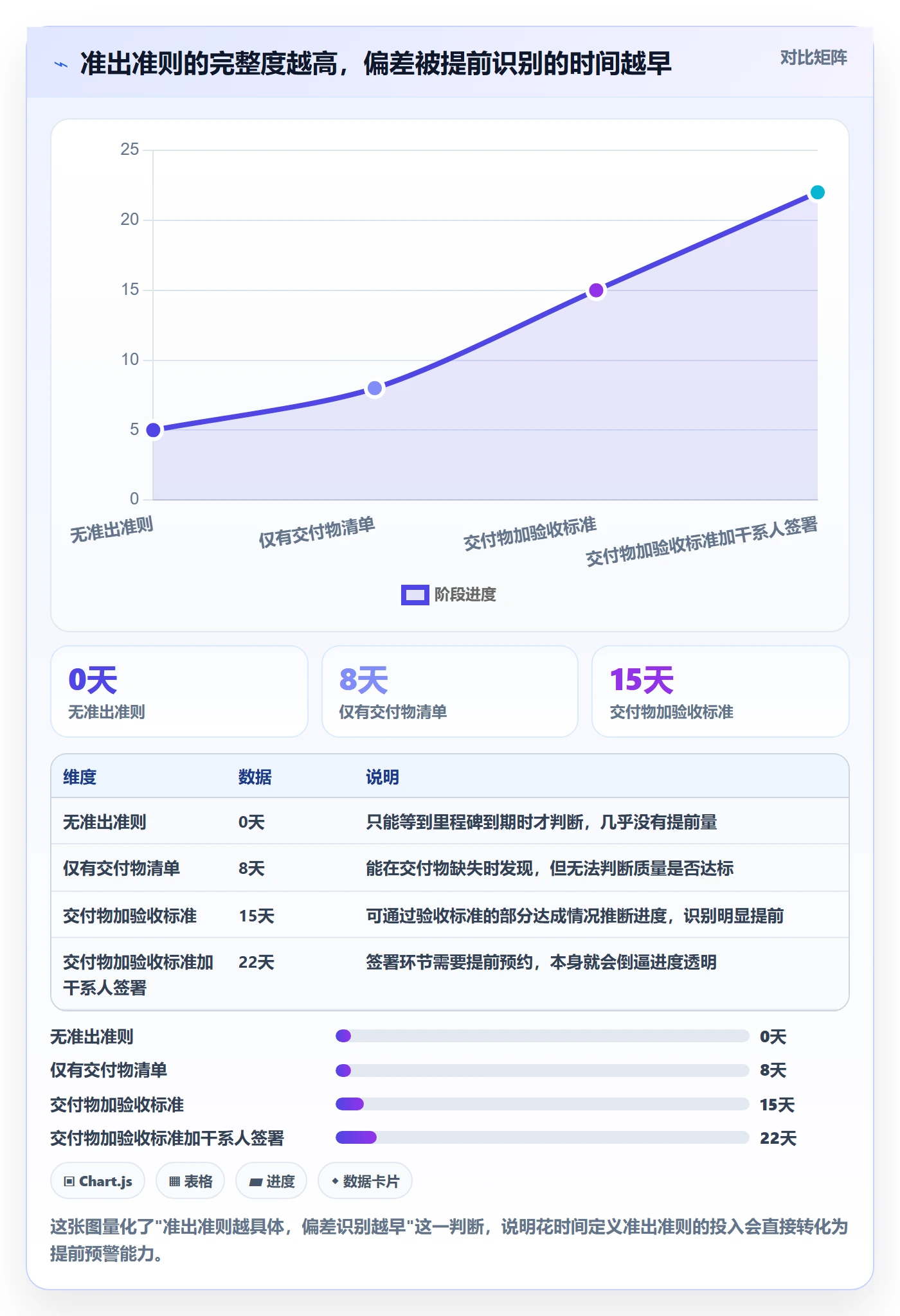900x1316 pixels.
Task: Select the chart data point for 交付物加验收标准
Action: point(596,290)
